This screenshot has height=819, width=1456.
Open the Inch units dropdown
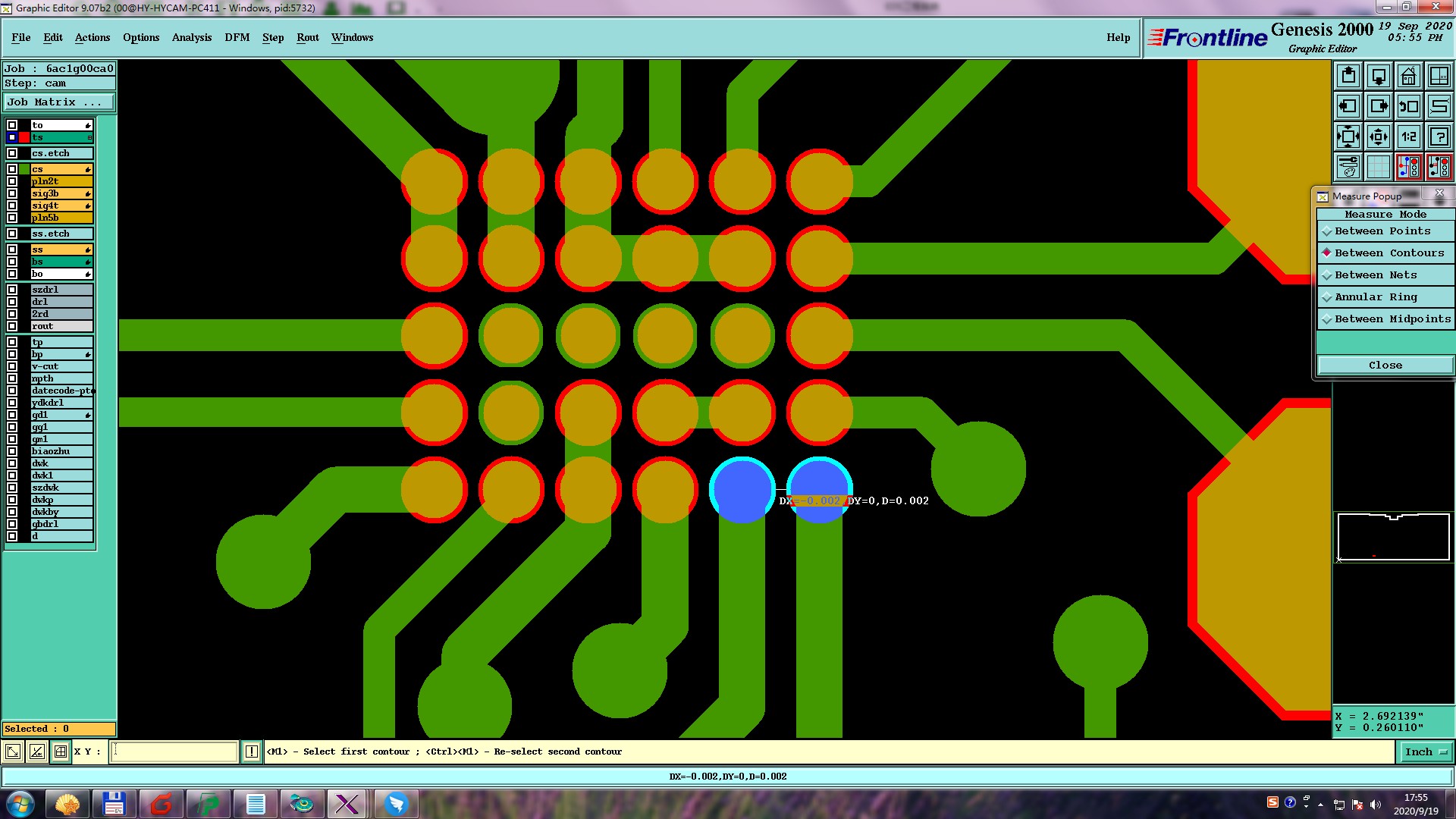coord(1426,752)
